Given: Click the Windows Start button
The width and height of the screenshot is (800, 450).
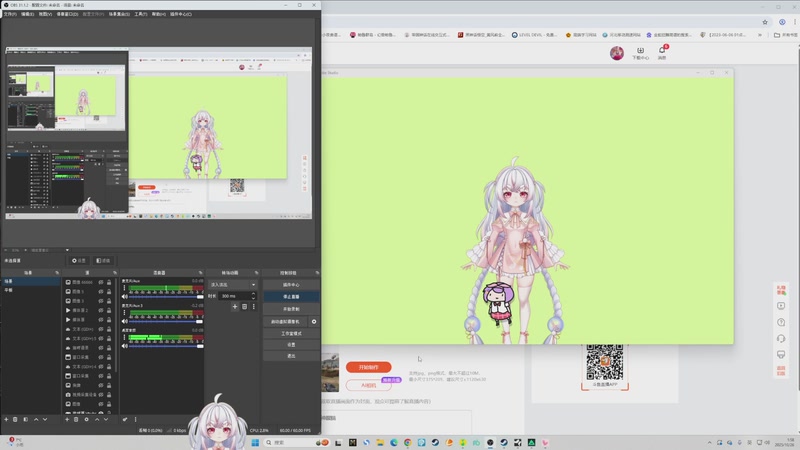Looking at the screenshot, I should pyautogui.click(x=255, y=442).
